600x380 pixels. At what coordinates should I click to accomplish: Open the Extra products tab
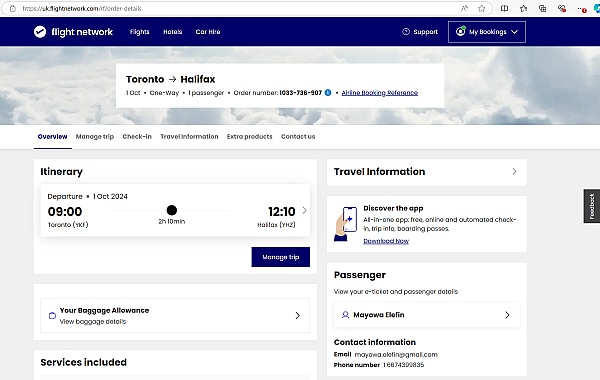click(249, 137)
